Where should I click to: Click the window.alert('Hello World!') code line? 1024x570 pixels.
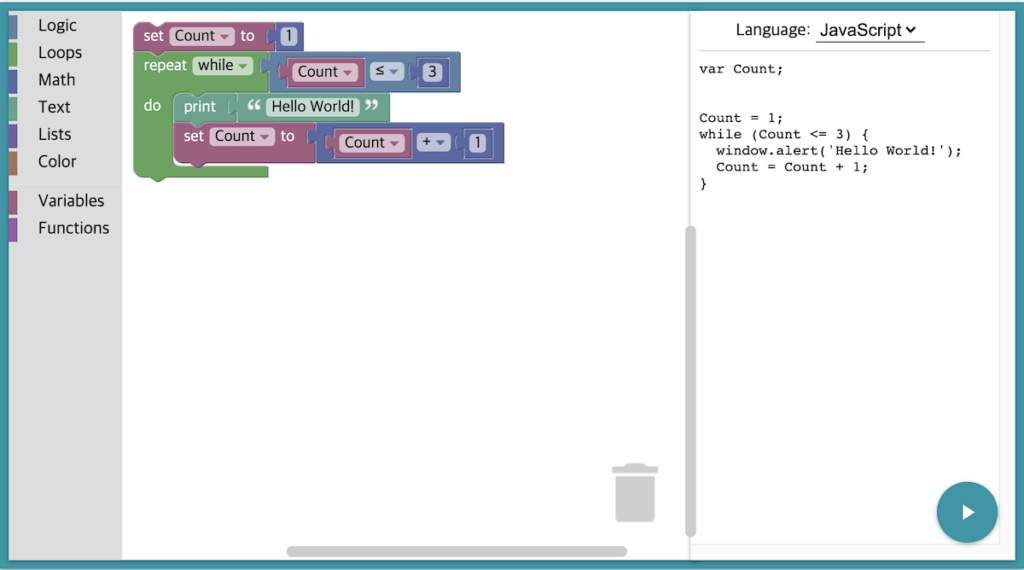[x=839, y=151]
